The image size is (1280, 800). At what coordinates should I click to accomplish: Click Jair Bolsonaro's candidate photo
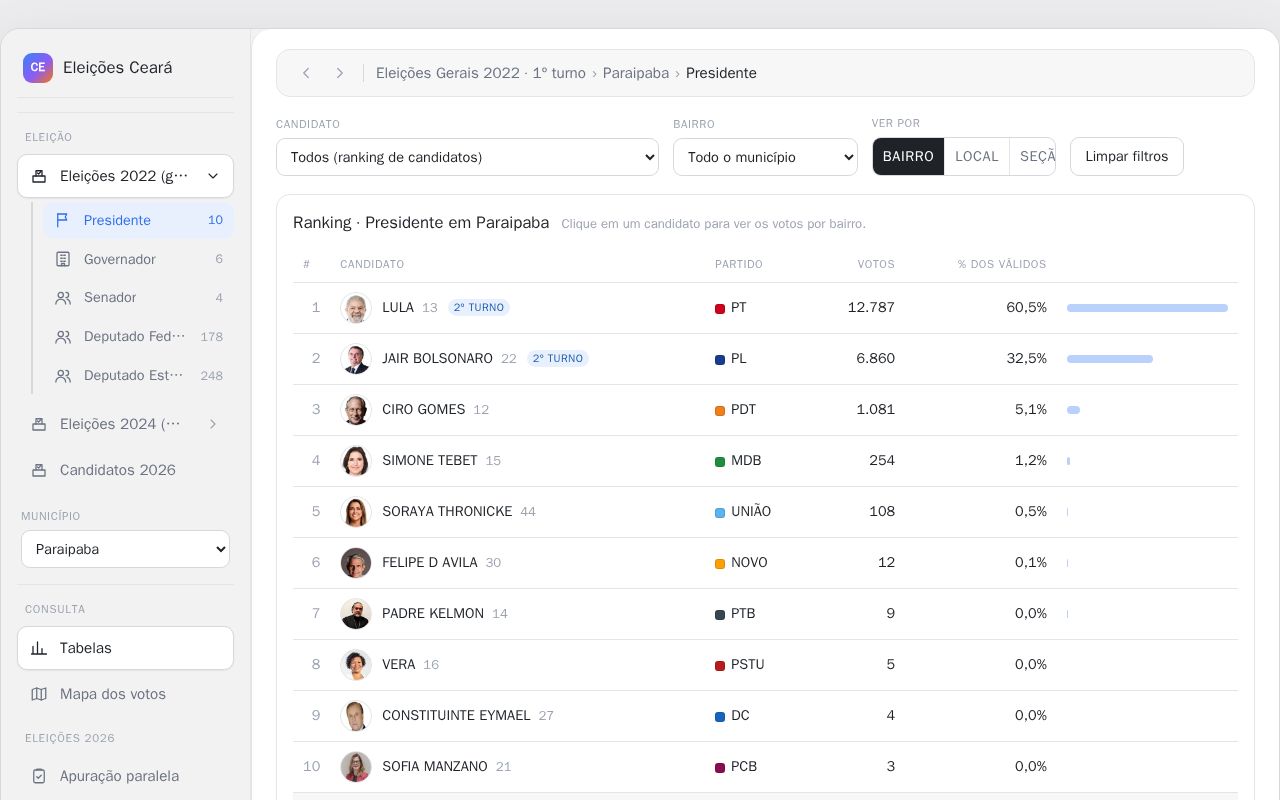(x=356, y=359)
